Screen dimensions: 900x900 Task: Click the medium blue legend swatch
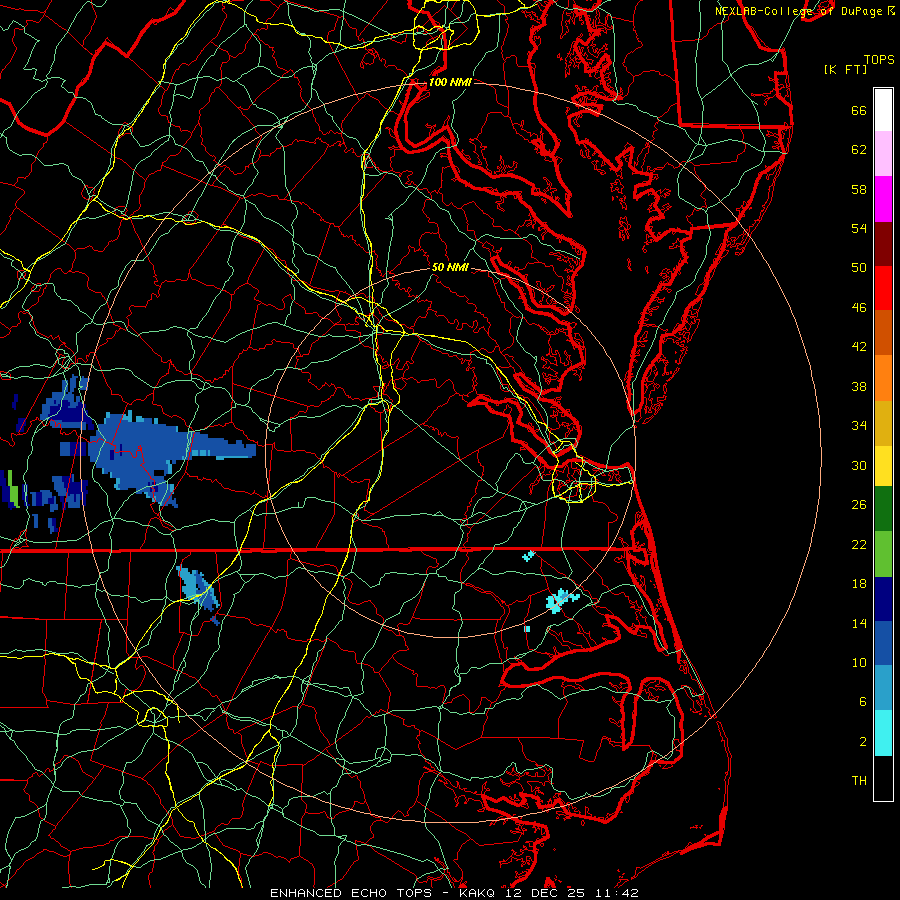[883, 643]
